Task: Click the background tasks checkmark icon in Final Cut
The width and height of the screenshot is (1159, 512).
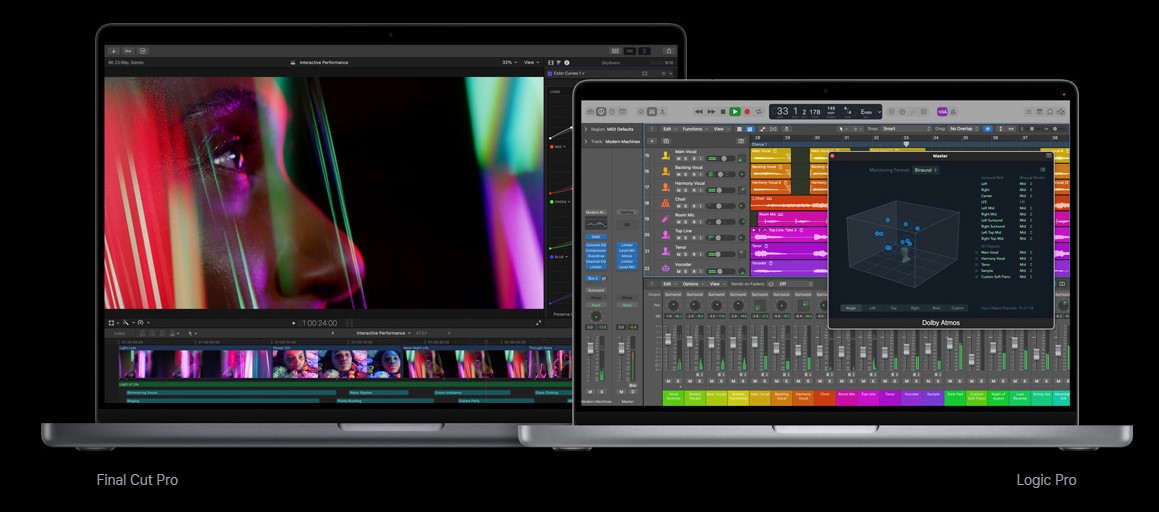Action: click(x=143, y=51)
